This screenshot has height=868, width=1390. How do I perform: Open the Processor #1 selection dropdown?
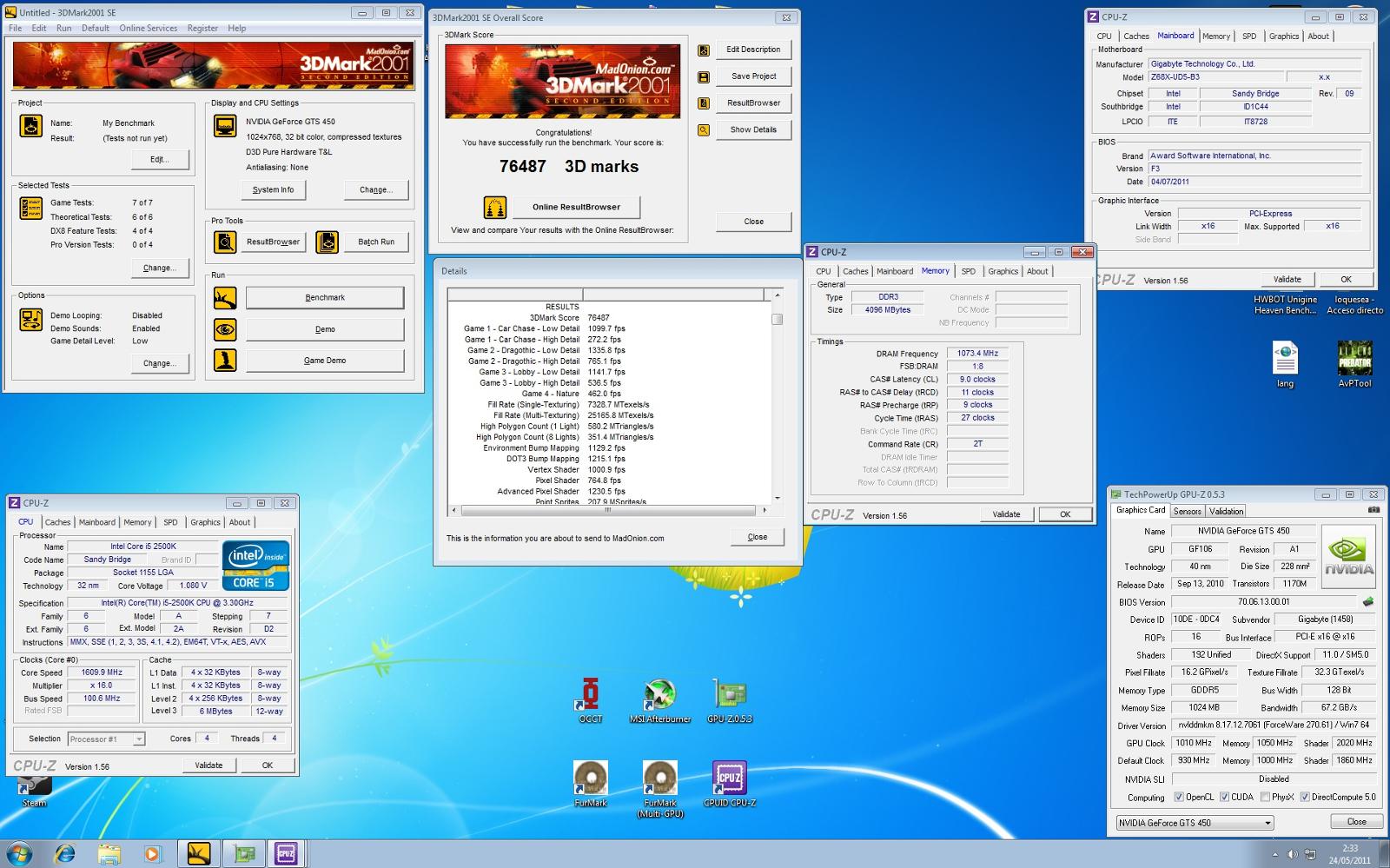click(x=106, y=739)
